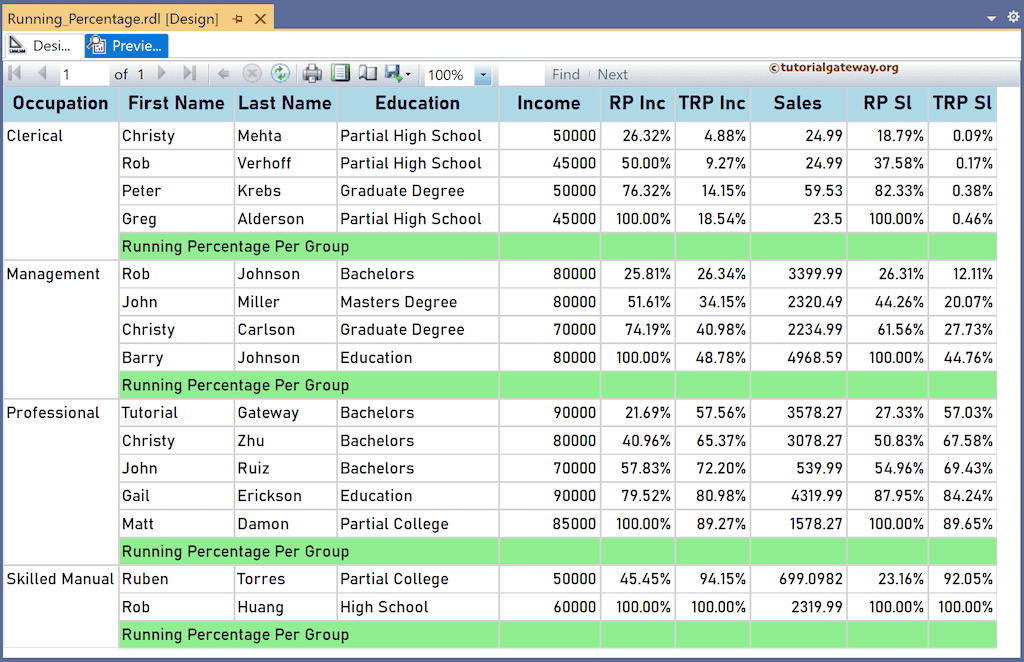Open the zoom level dropdown
The image size is (1024, 662).
[482, 73]
